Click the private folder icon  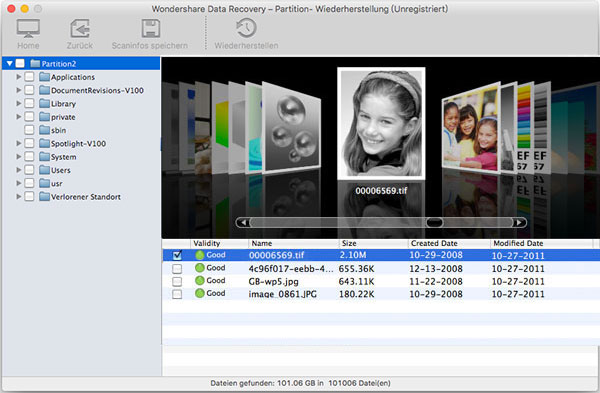(x=45, y=117)
